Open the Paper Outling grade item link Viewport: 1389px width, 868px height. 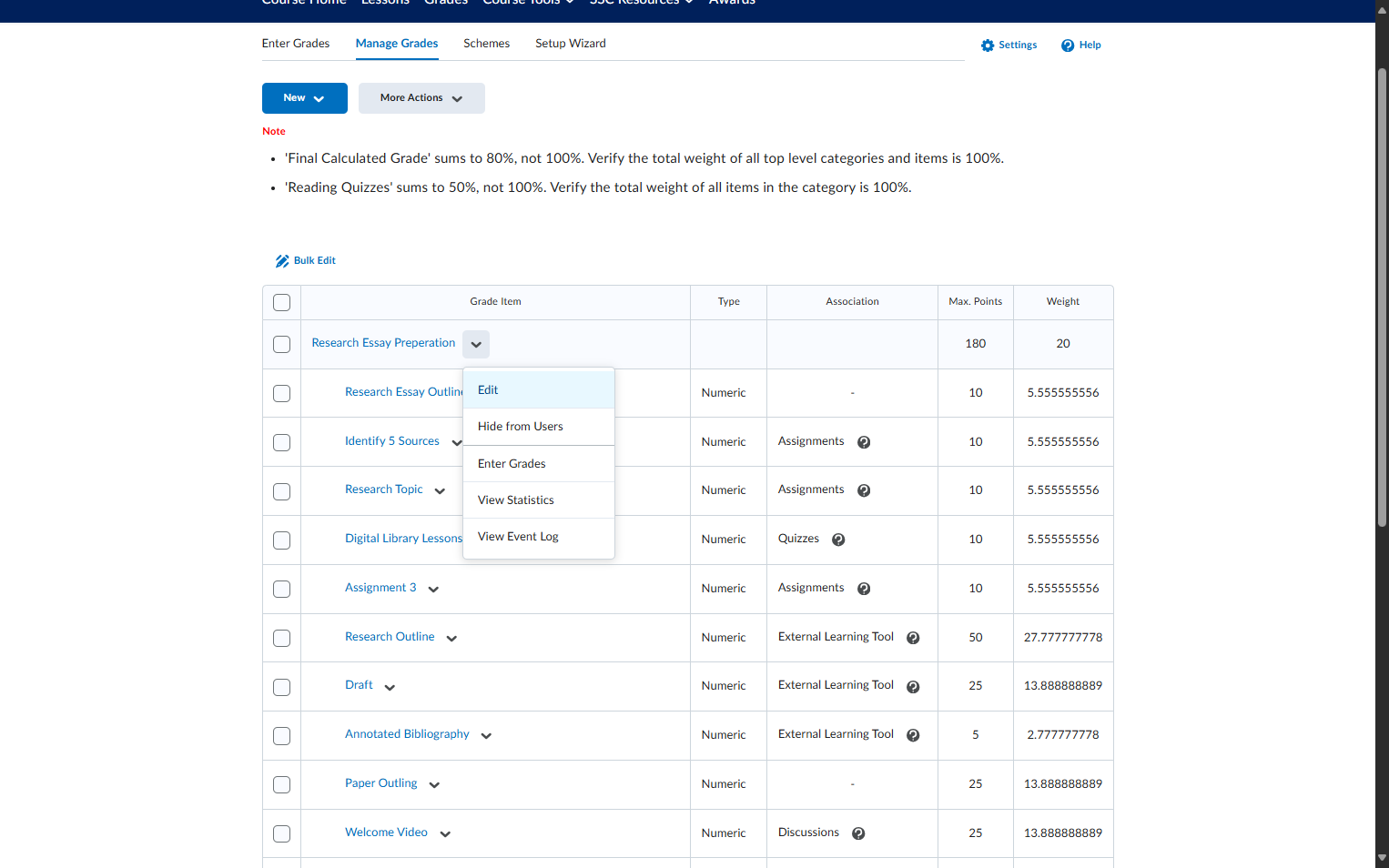tap(381, 783)
